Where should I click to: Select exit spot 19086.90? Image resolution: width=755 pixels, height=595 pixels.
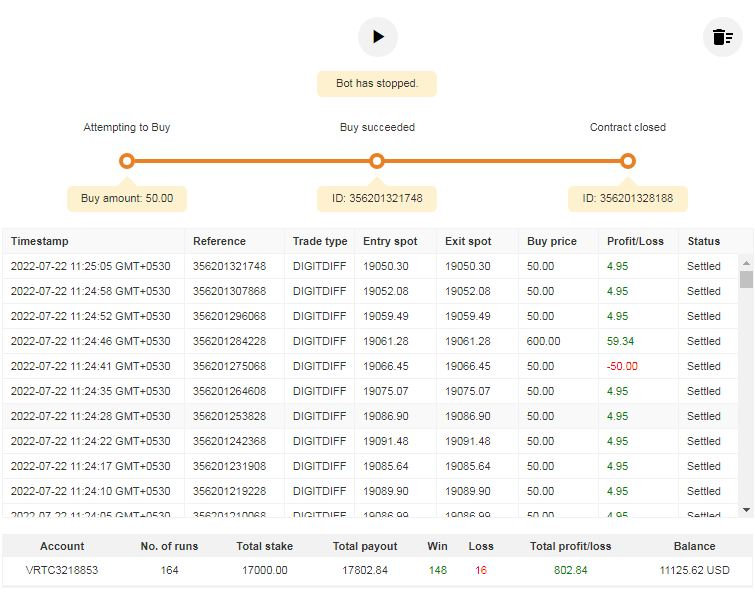(468, 416)
